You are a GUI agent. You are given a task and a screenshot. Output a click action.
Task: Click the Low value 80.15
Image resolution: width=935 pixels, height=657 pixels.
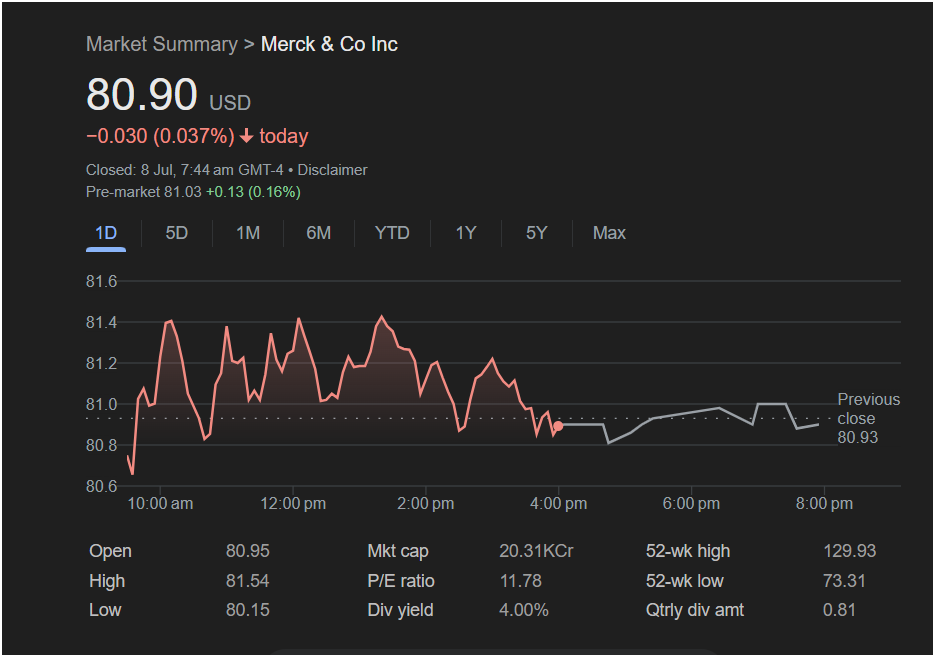[x=247, y=610]
